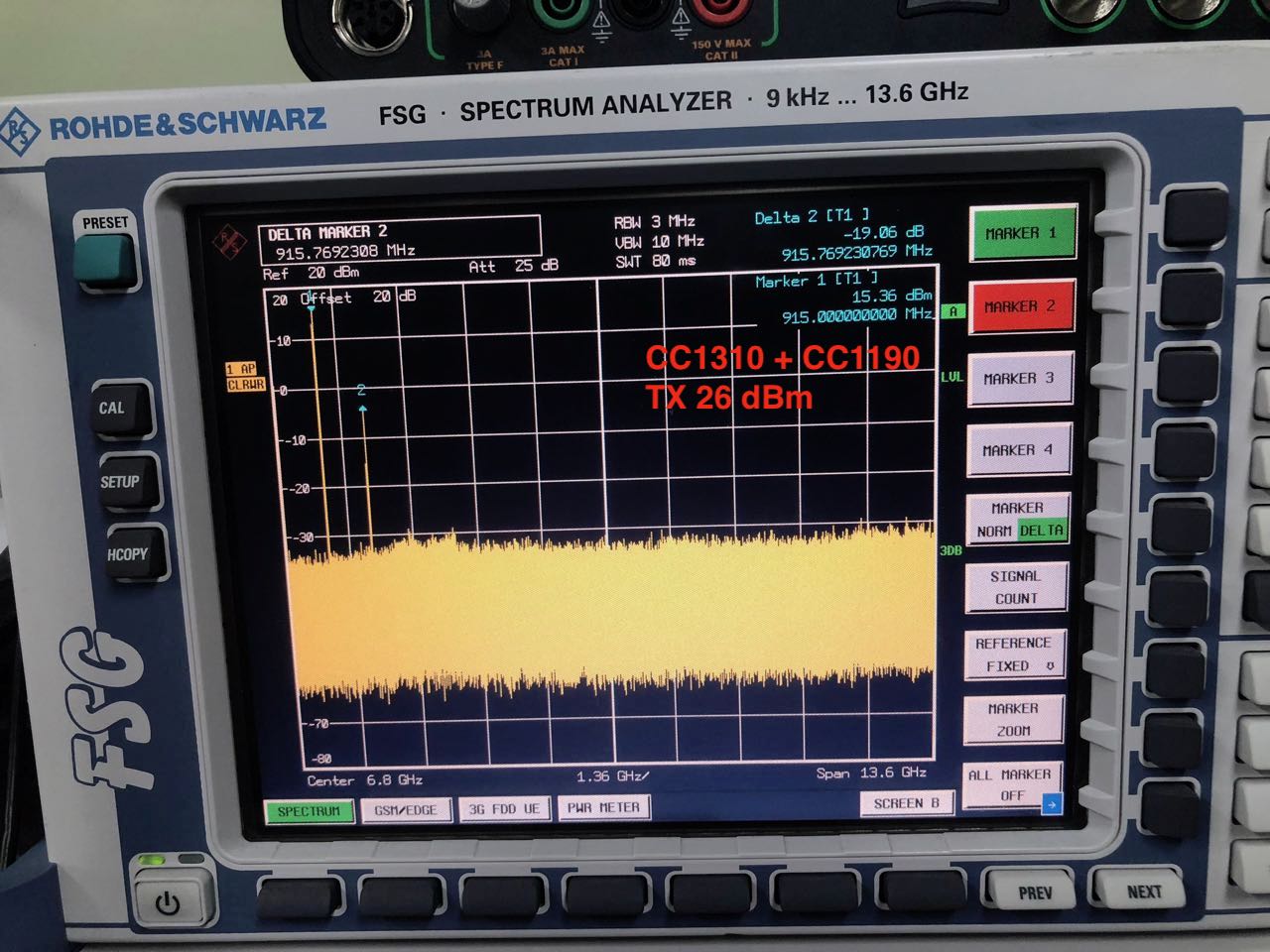Switch to the 3G FDD UE tab
Viewport: 1270px width, 952px height.
coord(504,809)
